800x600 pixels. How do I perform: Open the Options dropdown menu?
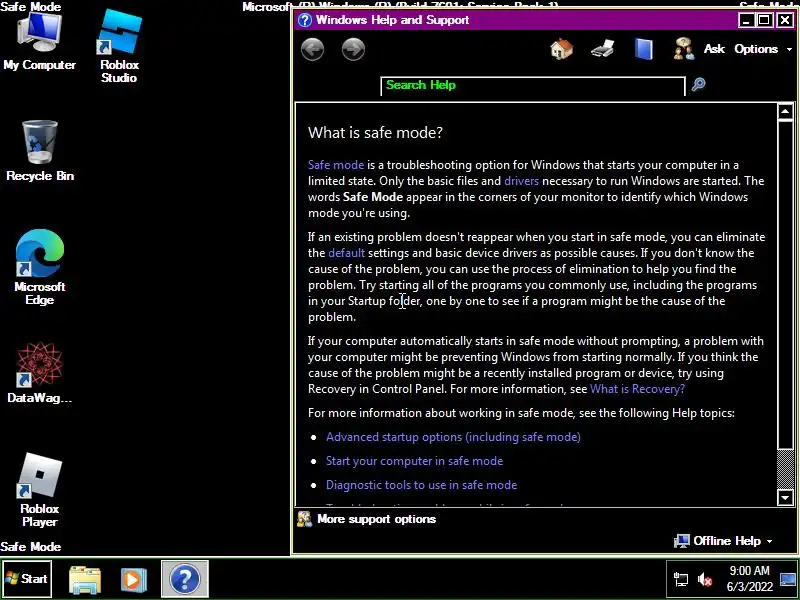click(763, 49)
